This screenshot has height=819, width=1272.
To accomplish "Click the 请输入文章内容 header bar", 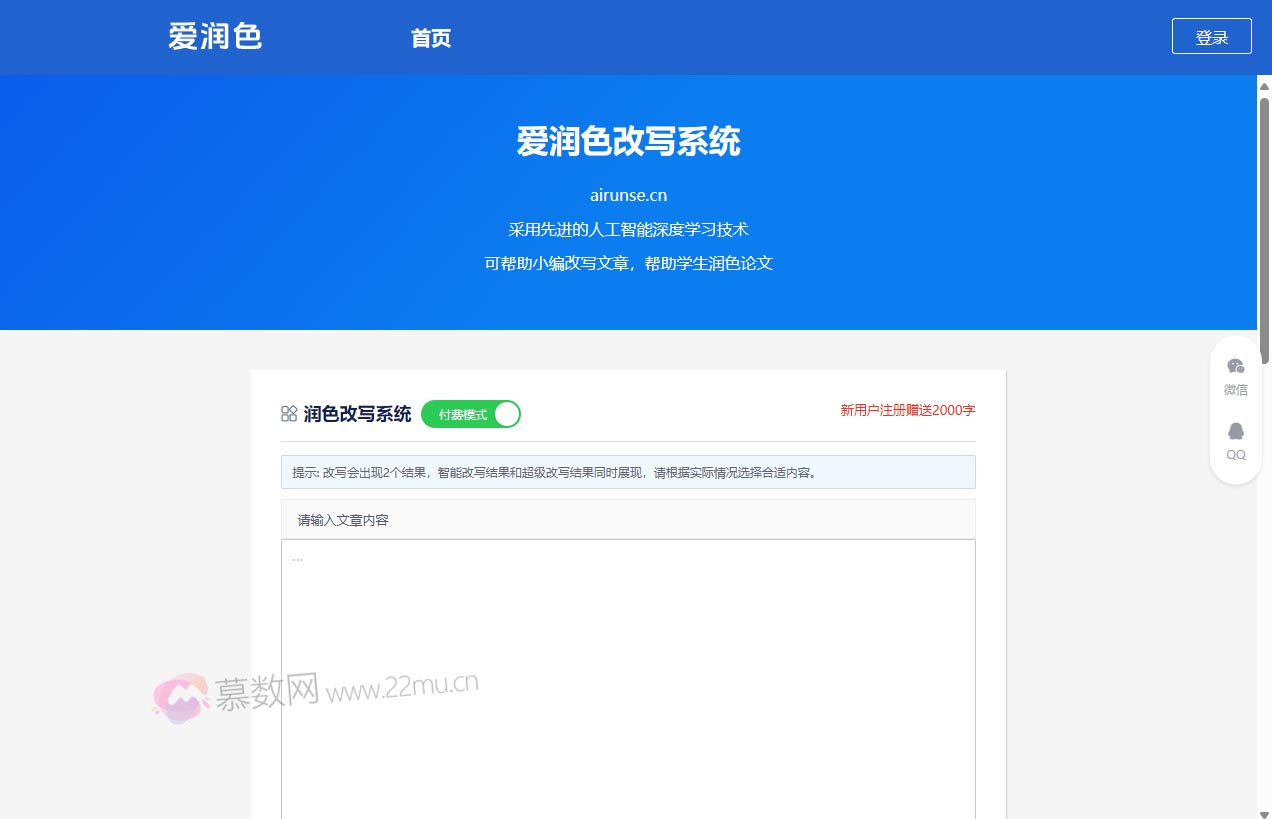I will click(x=628, y=519).
